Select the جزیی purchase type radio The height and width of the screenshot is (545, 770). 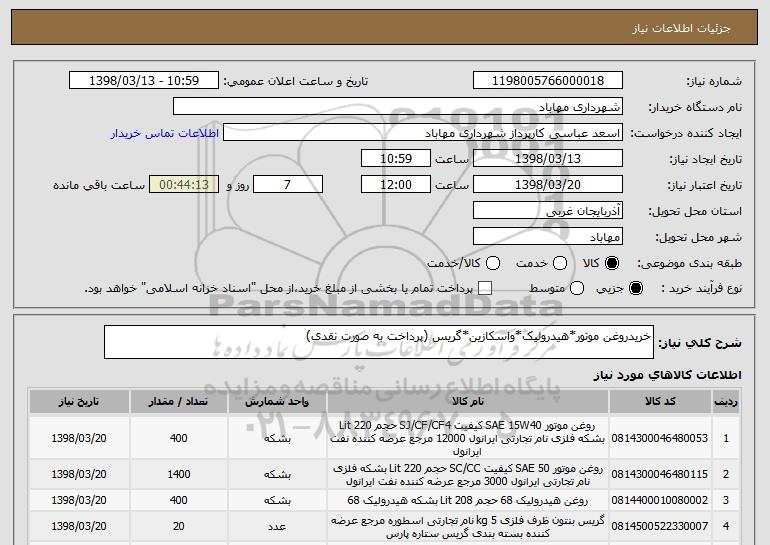pyautogui.click(x=635, y=288)
